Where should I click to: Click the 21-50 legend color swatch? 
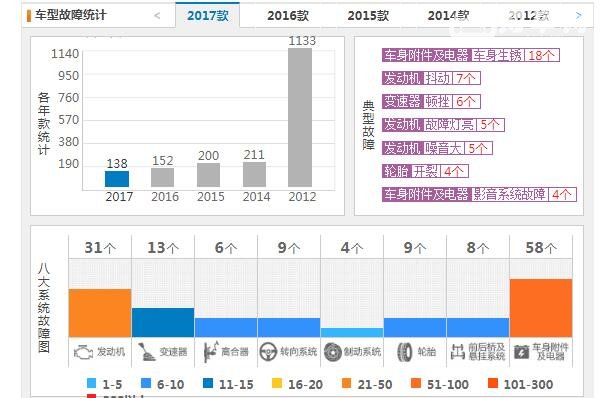click(x=346, y=383)
